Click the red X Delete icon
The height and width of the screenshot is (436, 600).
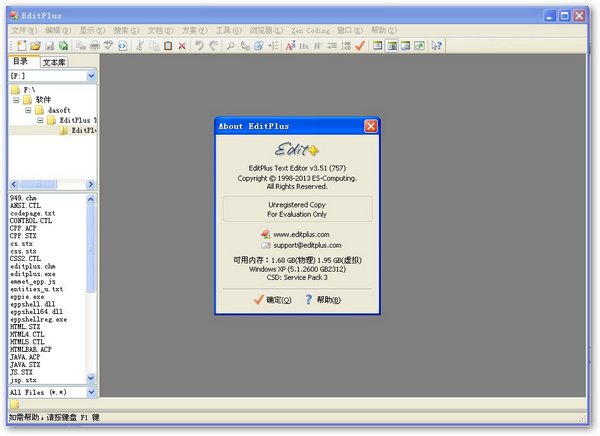(182, 46)
